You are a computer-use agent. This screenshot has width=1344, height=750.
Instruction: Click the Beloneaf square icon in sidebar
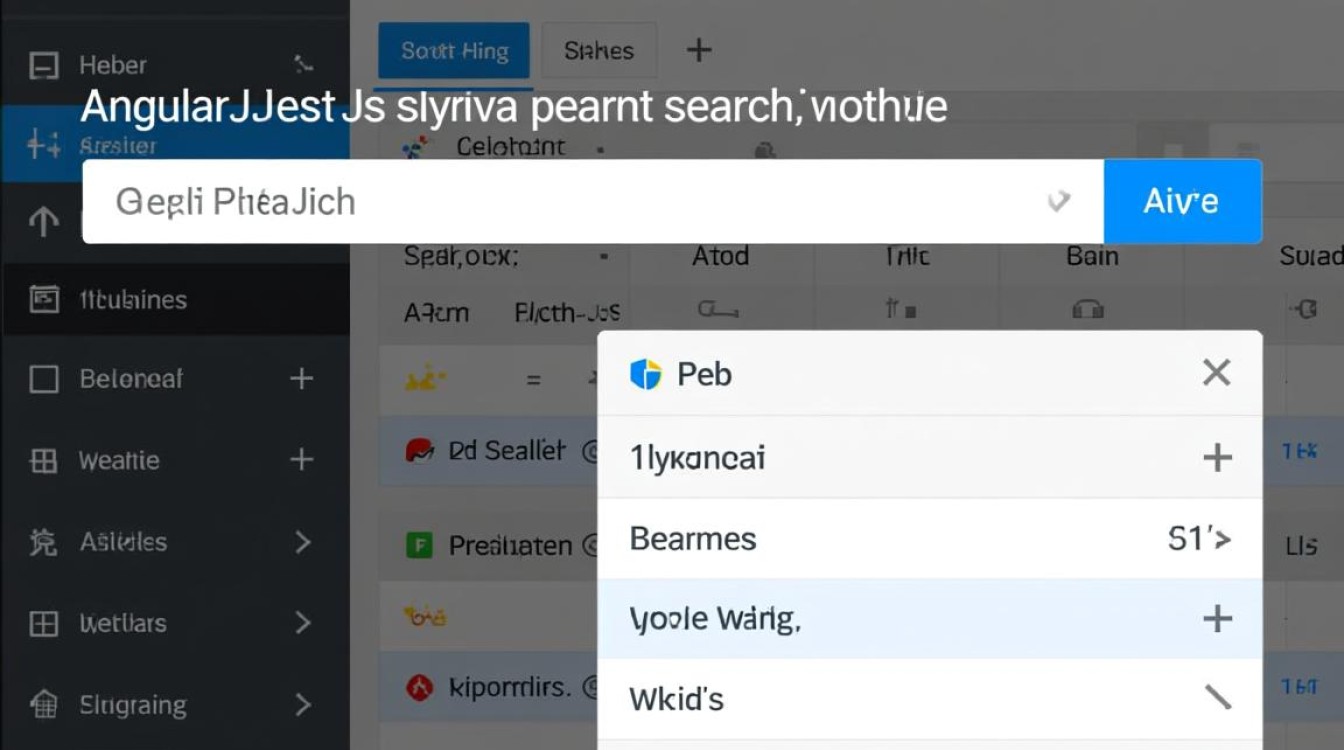click(x=44, y=379)
